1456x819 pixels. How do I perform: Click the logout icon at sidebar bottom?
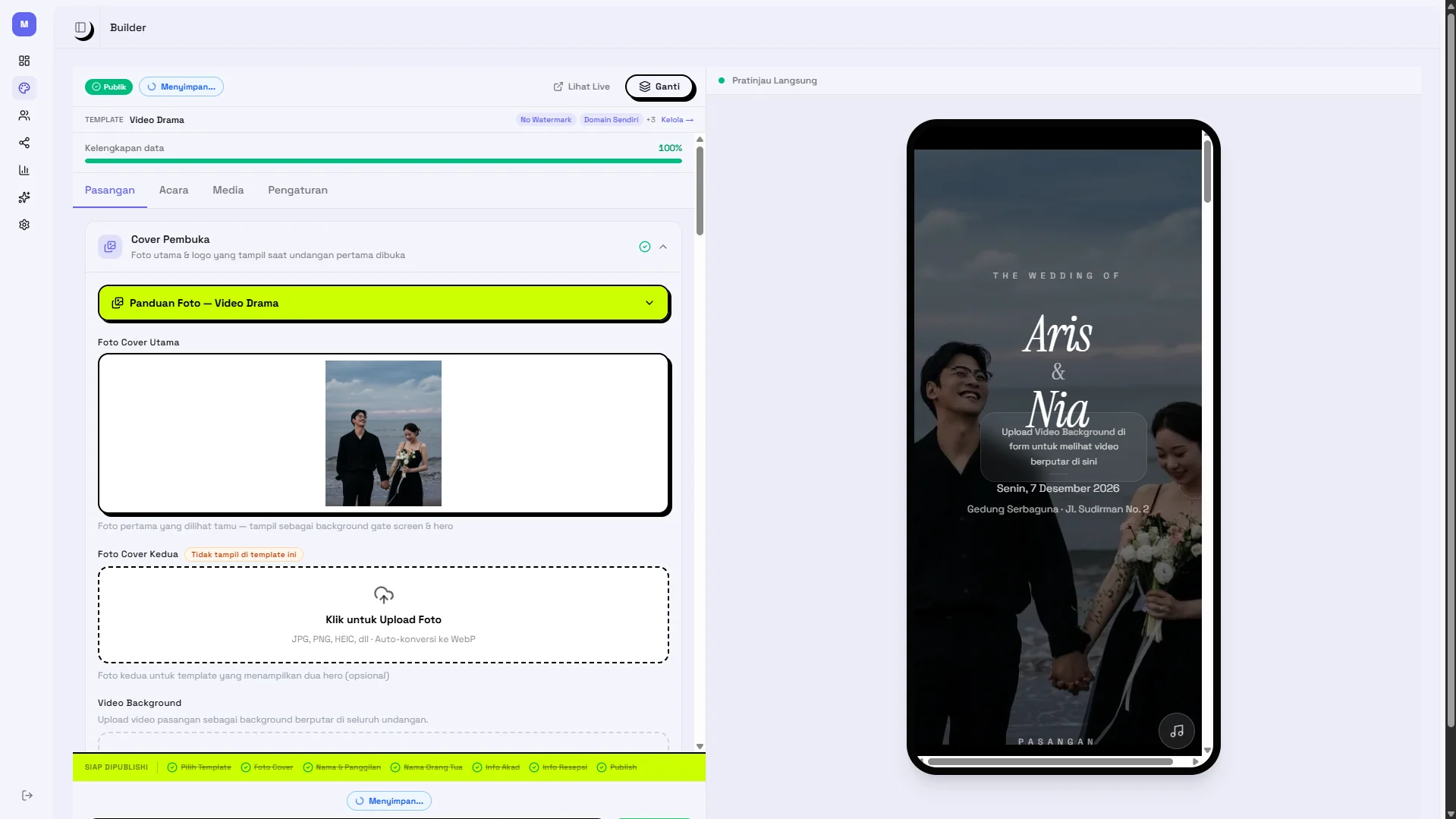27,795
